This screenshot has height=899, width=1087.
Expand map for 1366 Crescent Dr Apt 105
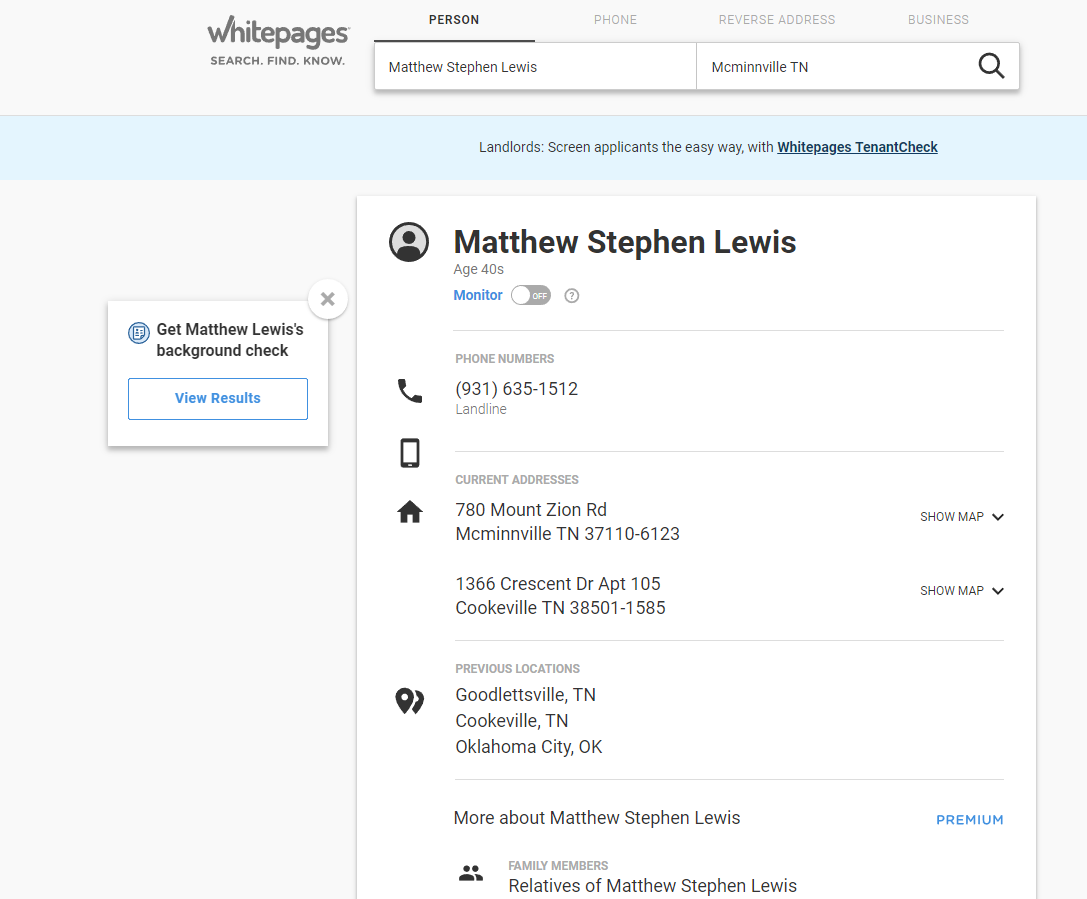tap(962, 591)
